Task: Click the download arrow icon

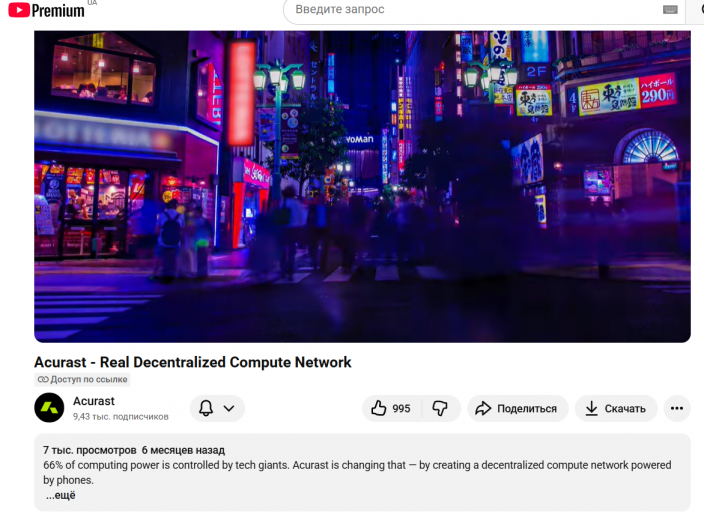Action: (x=591, y=408)
